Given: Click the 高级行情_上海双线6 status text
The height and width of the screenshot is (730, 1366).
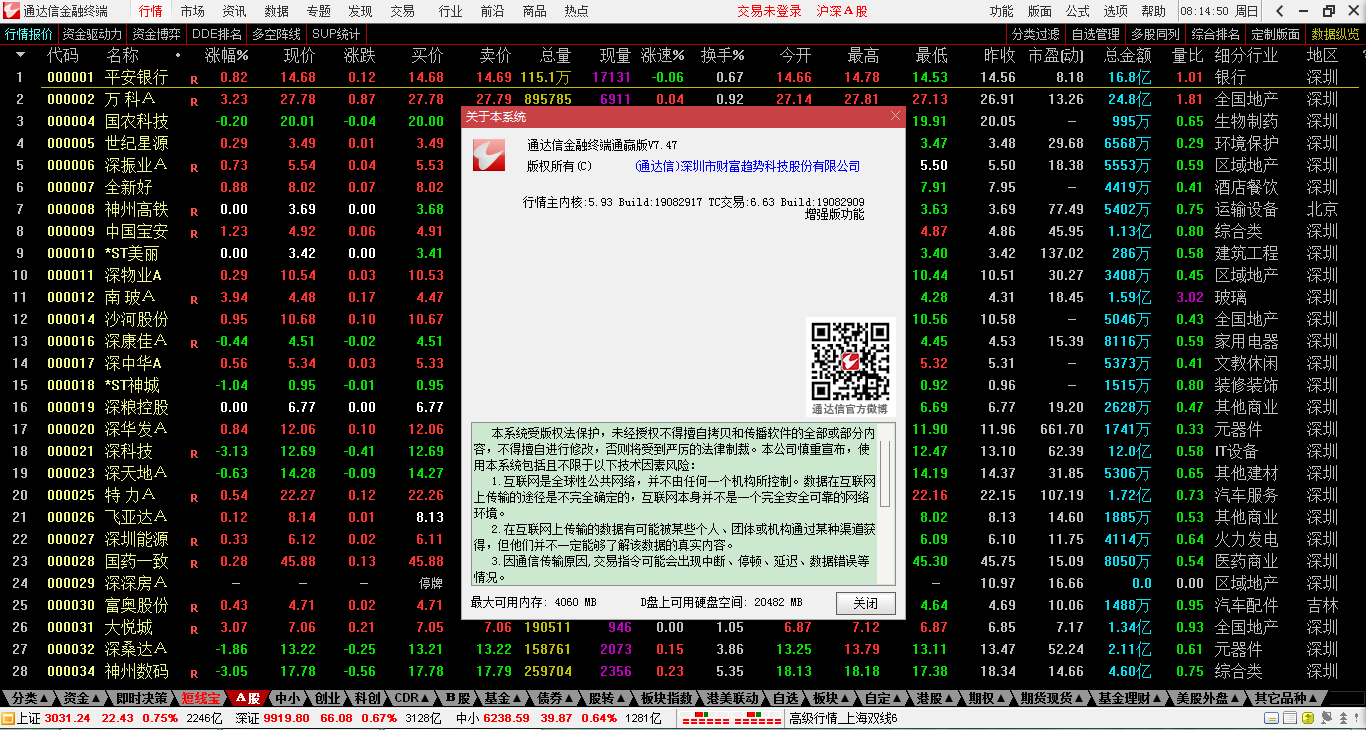Looking at the screenshot, I should click(843, 718).
